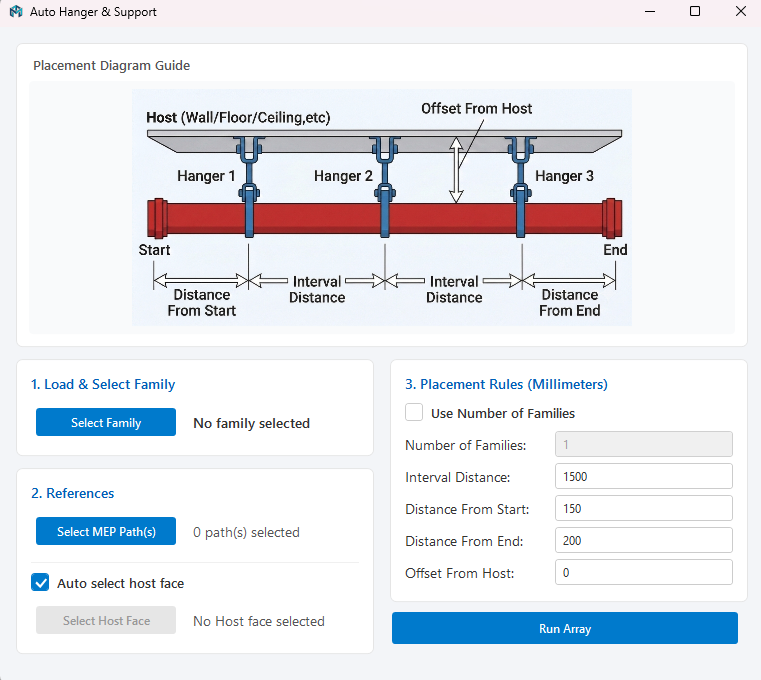Click the Select Family button
The image size is (761, 680).
pos(106,422)
